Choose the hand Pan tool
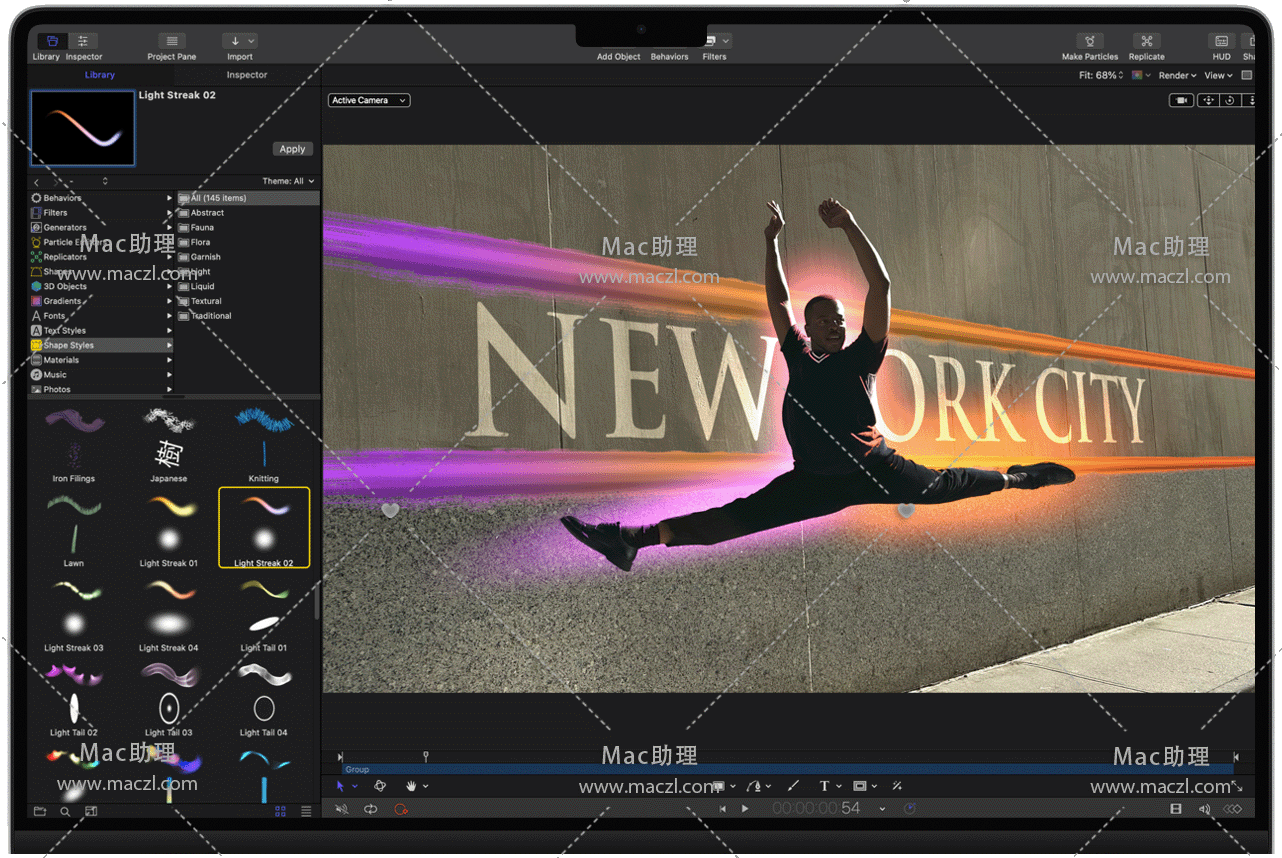This screenshot has height=858, width=1282. click(x=411, y=786)
